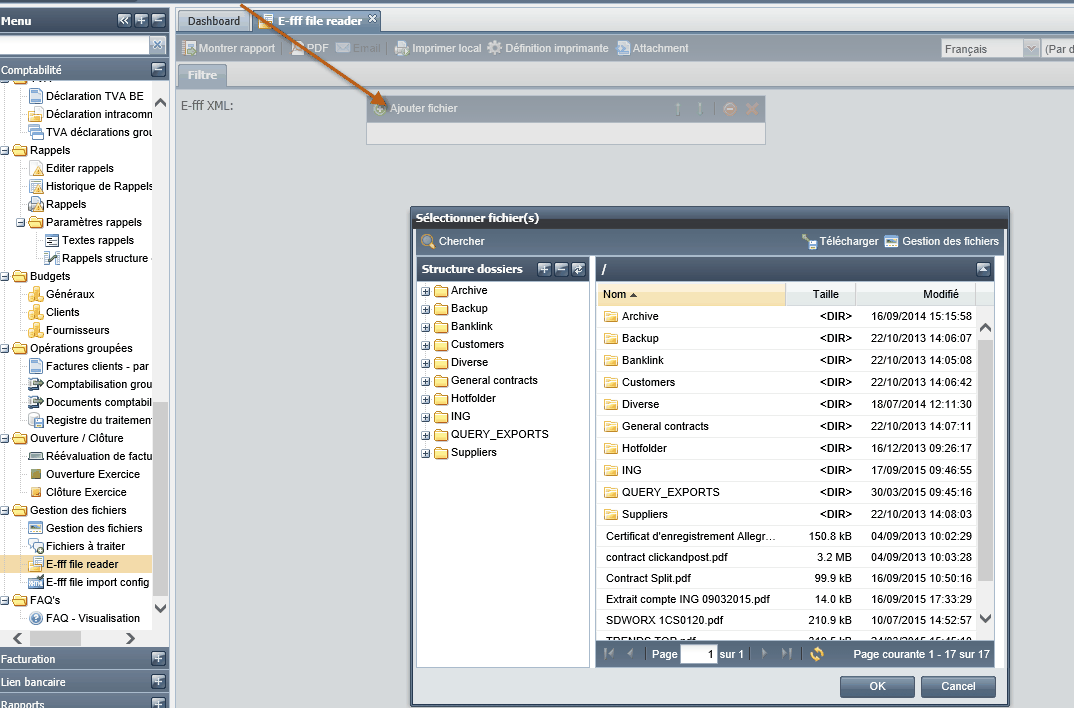Expand the Archive folder in tree

point(425,292)
